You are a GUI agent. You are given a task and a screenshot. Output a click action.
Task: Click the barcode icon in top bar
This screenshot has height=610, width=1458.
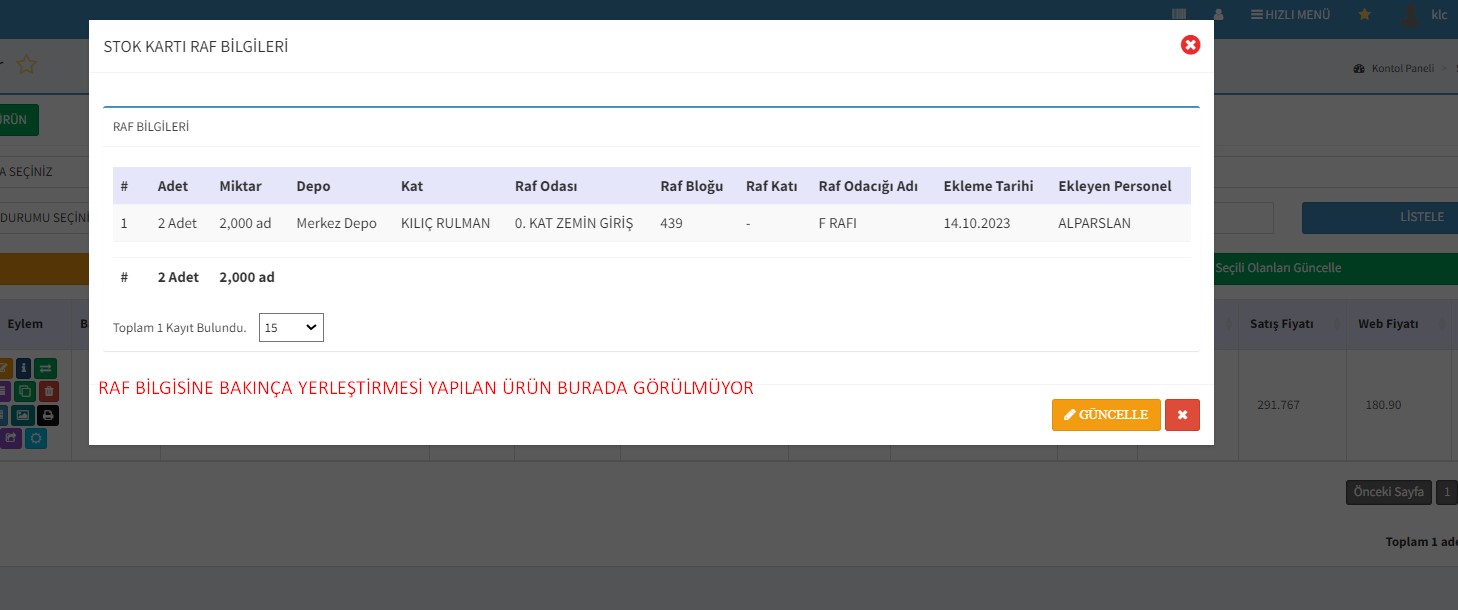pyautogui.click(x=1179, y=15)
